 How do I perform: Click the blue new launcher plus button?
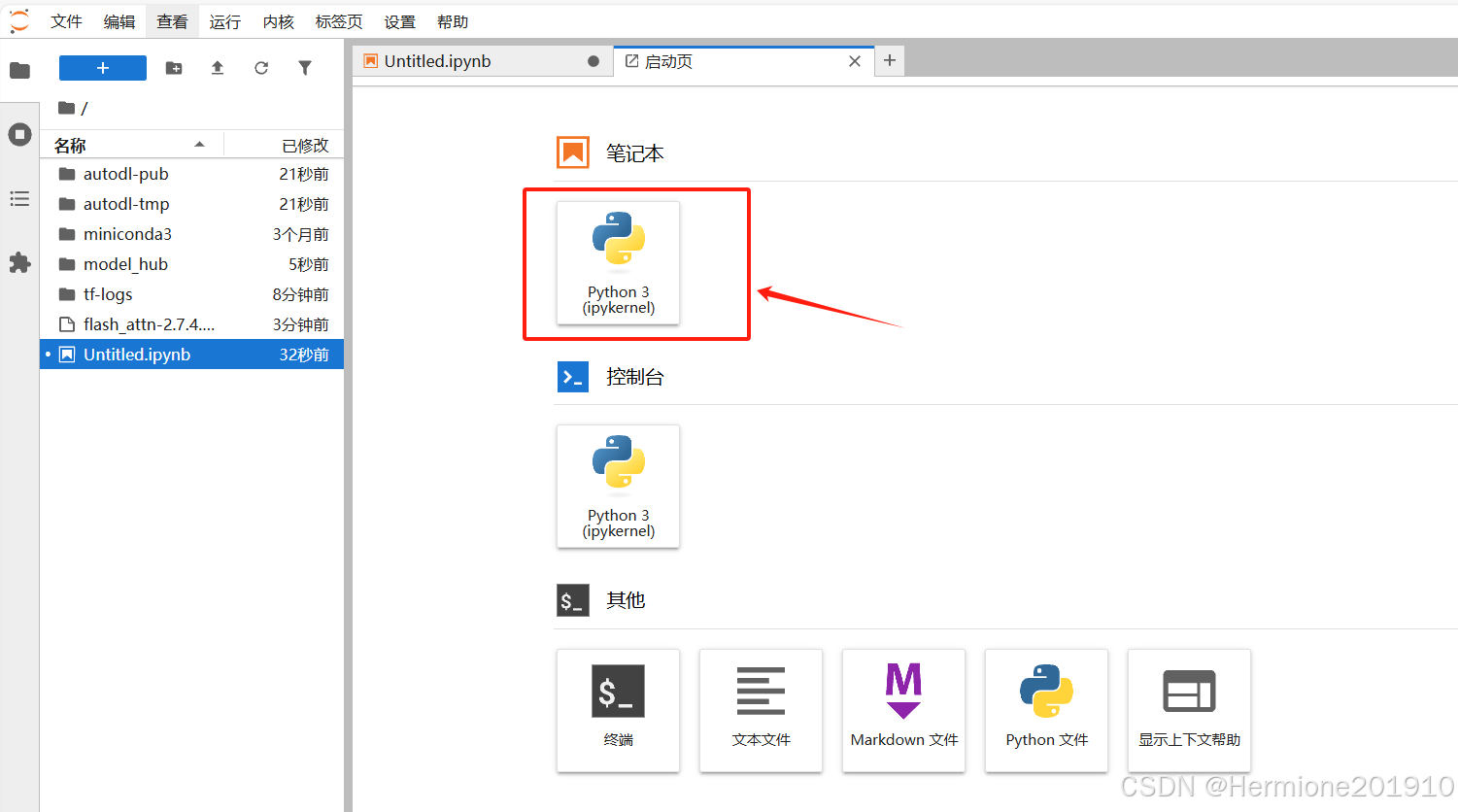pos(103,68)
